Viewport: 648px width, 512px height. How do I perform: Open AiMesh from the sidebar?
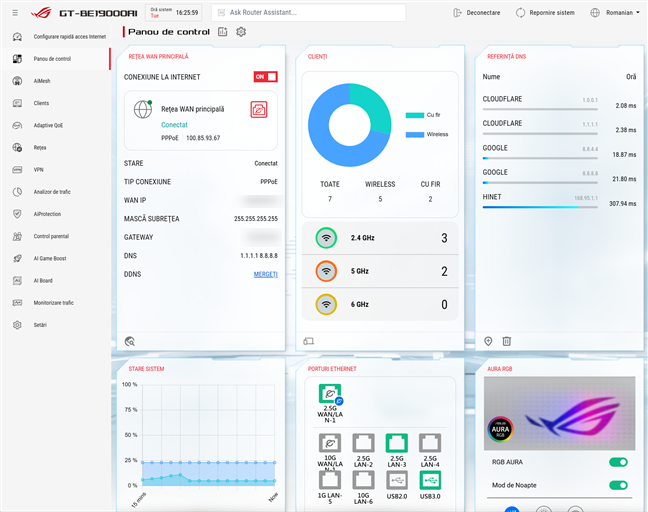(42, 81)
